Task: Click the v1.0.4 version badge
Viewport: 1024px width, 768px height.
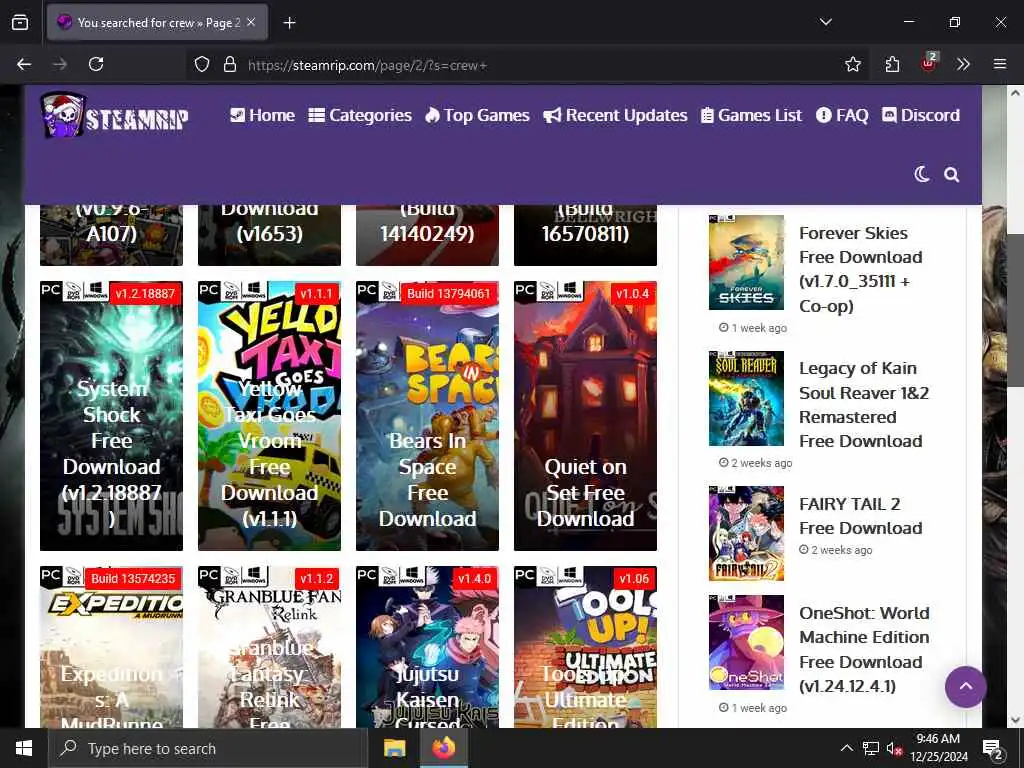Action: point(632,294)
